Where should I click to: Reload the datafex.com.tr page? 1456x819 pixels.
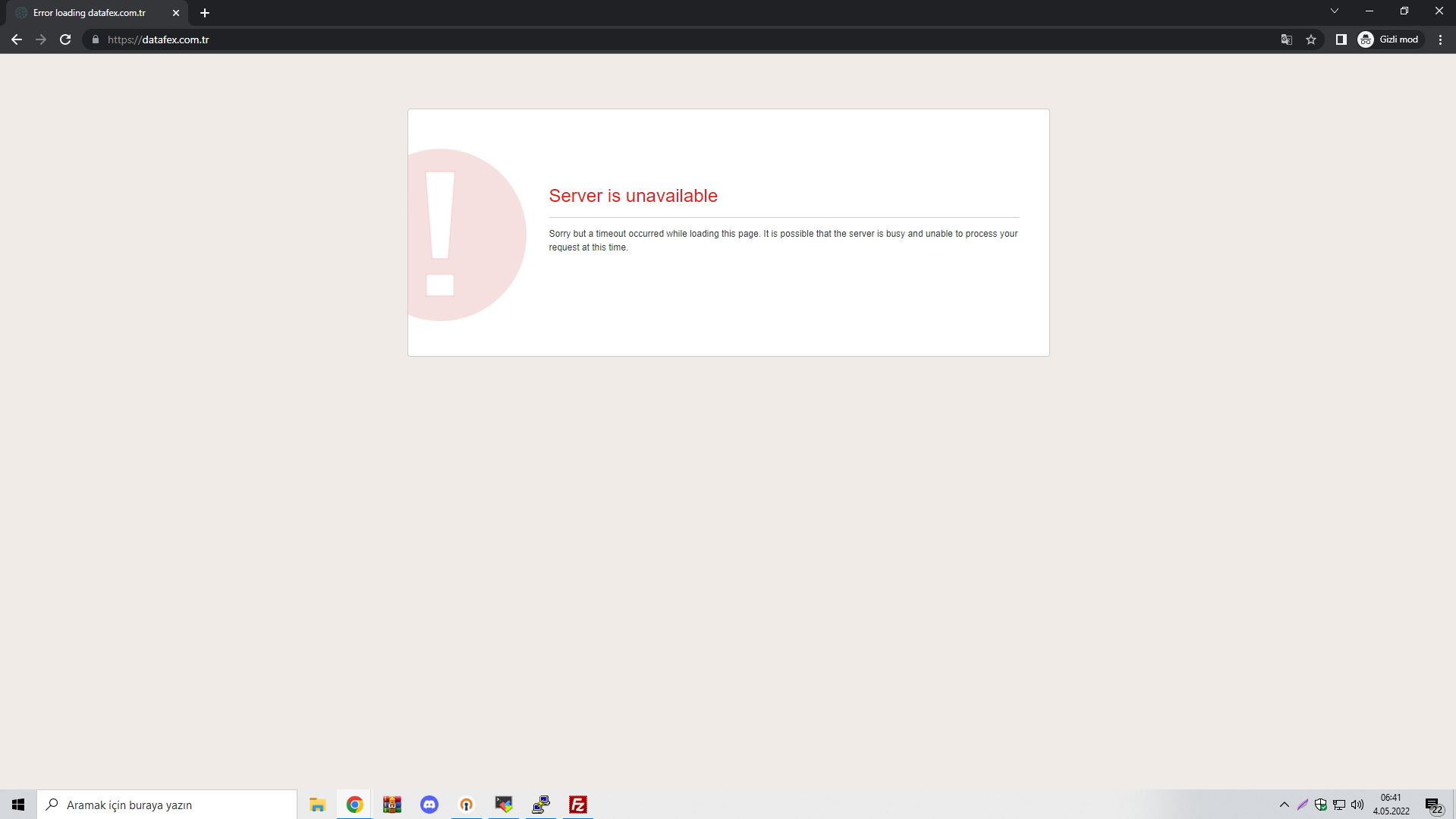pyautogui.click(x=65, y=39)
